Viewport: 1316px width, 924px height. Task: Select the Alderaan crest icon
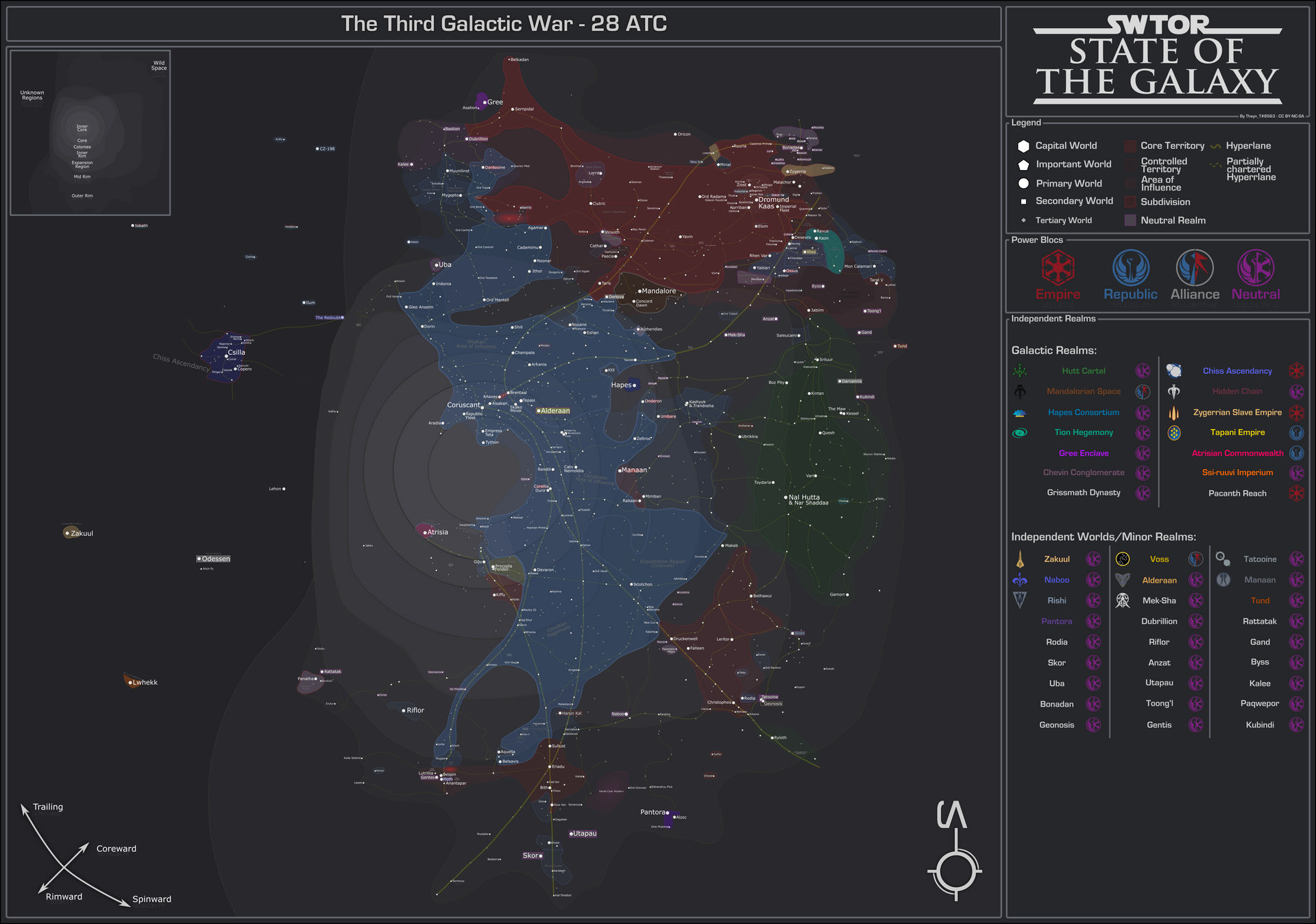(x=1122, y=580)
